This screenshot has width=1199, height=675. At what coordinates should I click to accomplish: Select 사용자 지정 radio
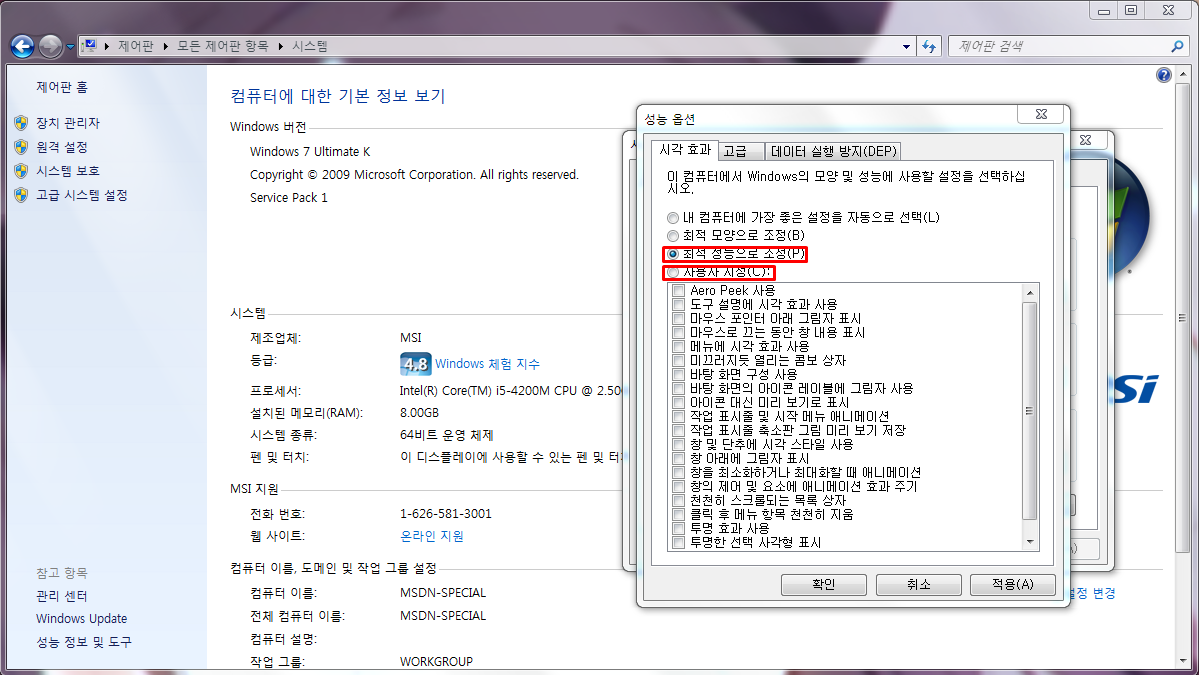click(673, 272)
